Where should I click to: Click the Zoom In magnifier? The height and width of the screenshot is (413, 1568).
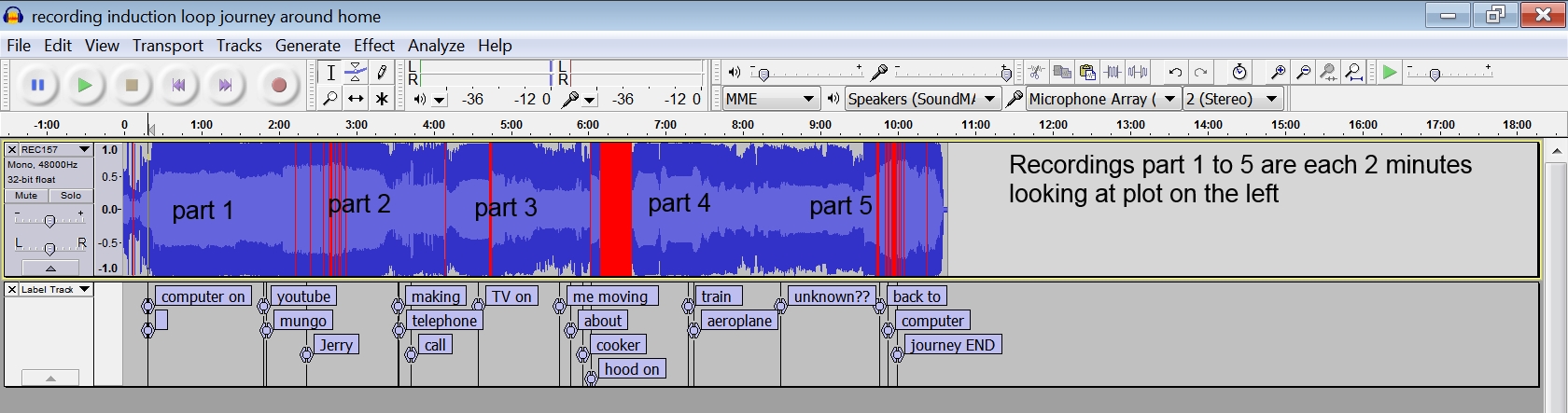click(1278, 72)
